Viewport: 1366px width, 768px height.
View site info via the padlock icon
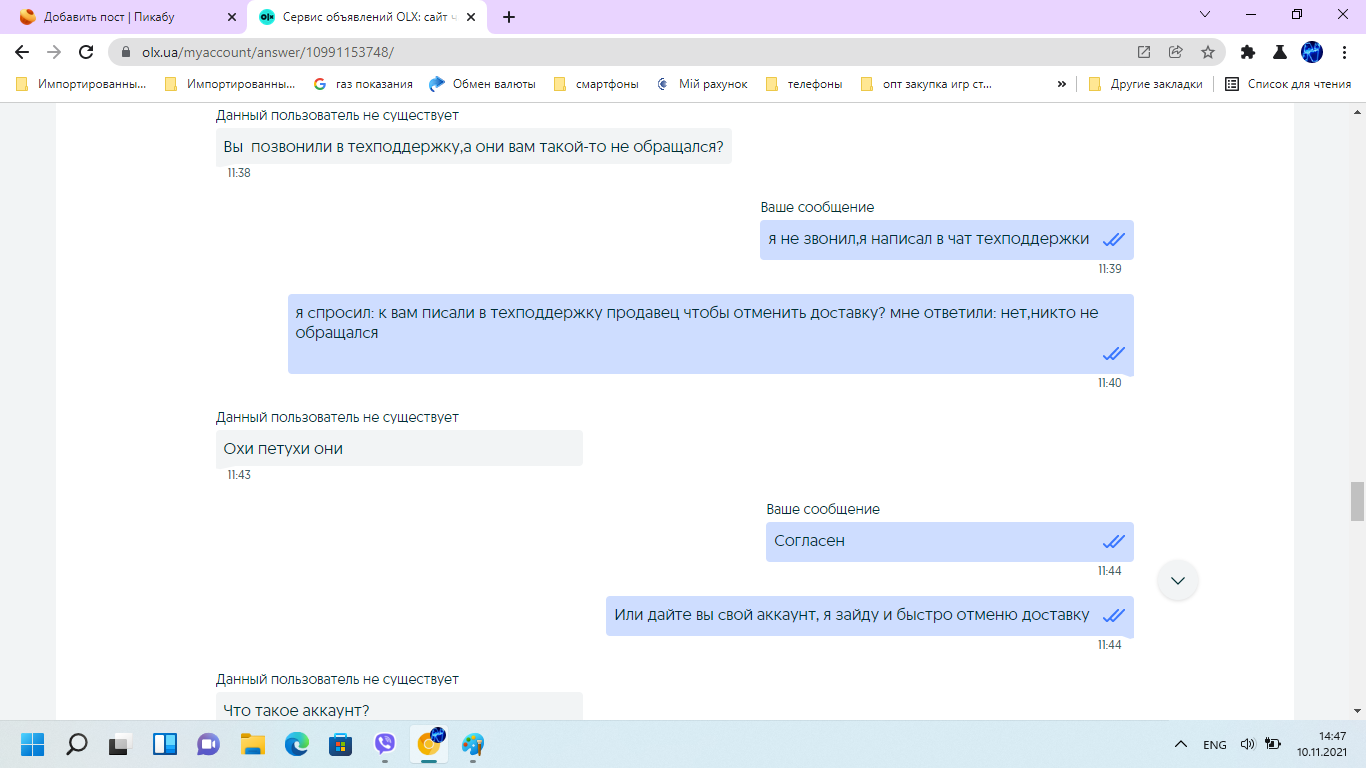pyautogui.click(x=126, y=52)
